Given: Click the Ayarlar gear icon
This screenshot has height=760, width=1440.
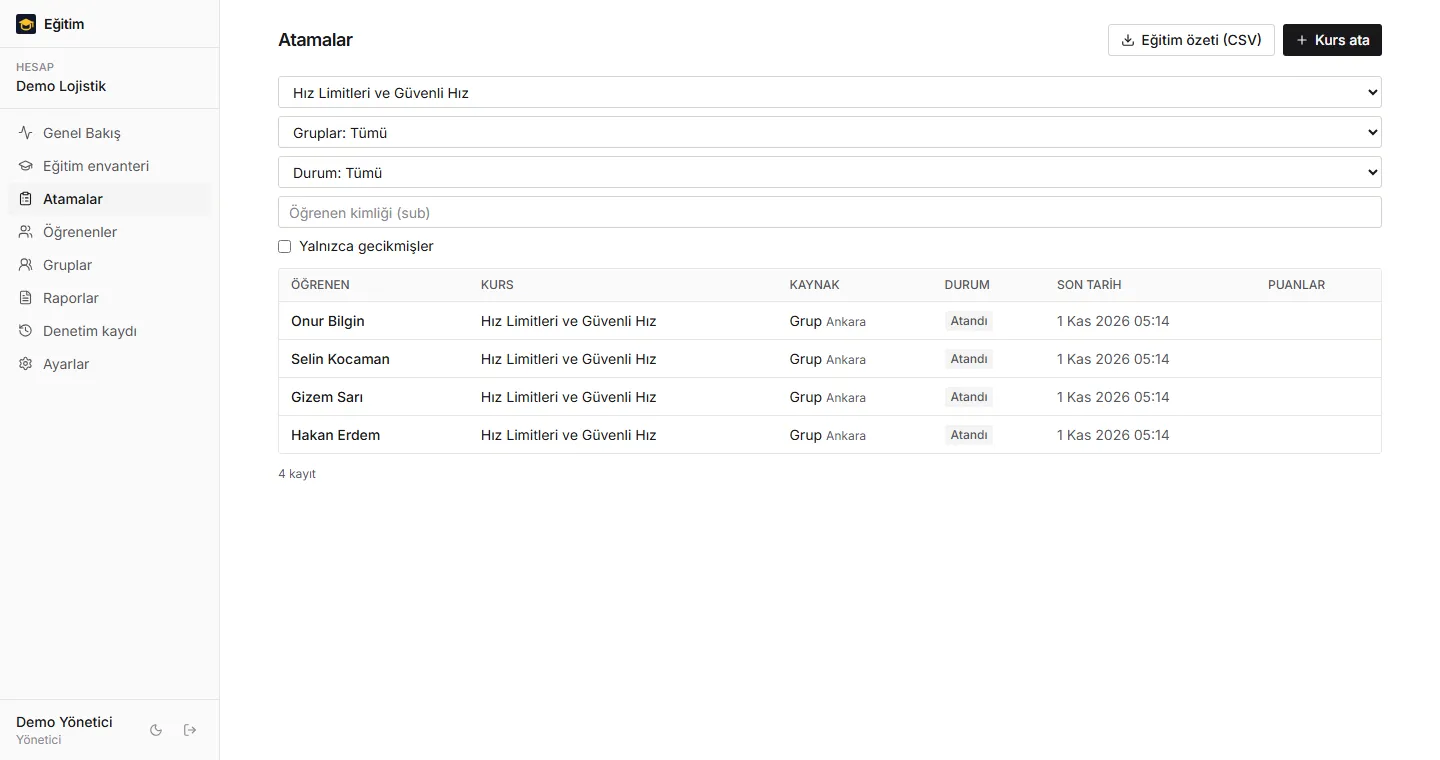Looking at the screenshot, I should (26, 364).
